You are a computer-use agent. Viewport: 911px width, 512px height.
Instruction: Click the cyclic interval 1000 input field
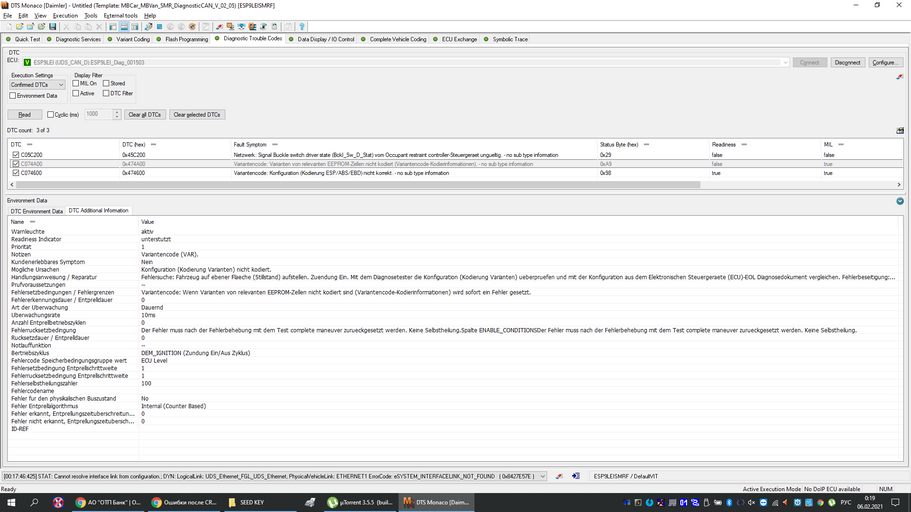98,114
